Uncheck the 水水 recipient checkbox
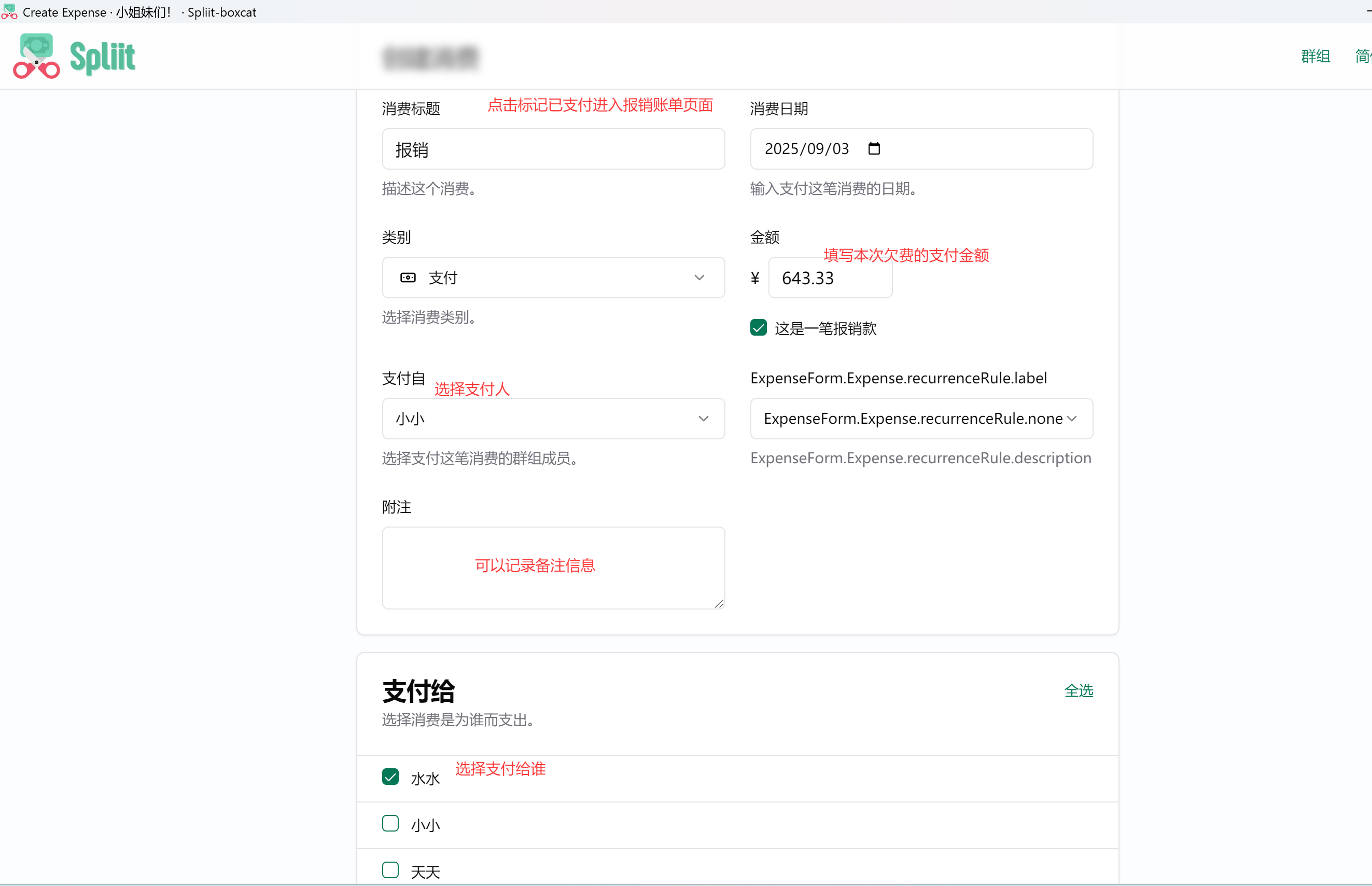 [x=390, y=777]
